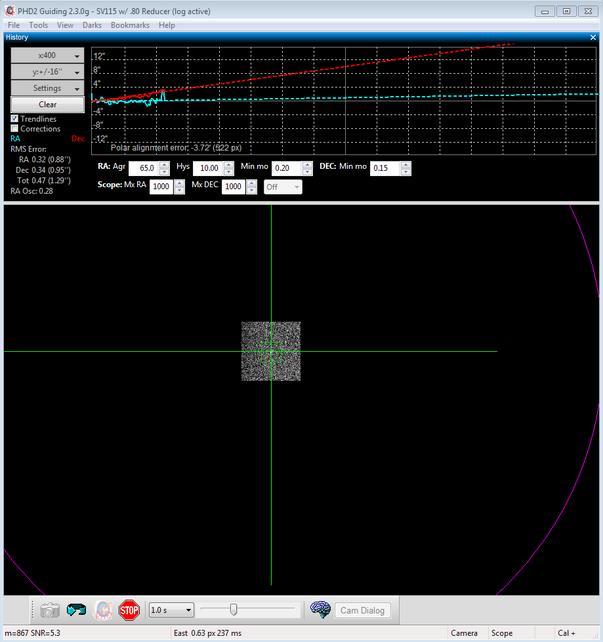Screen dimensions: 603x642
Task: Click the Cal + status indicator
Action: pyautogui.click(x=566, y=633)
